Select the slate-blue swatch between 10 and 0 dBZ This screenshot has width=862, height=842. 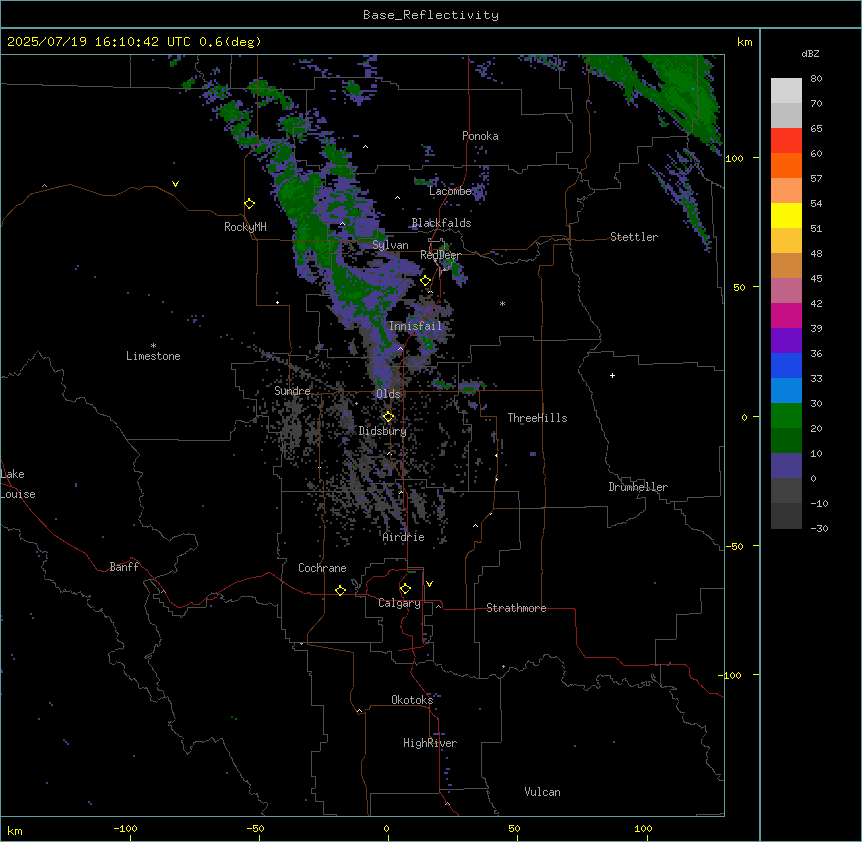(x=786, y=466)
